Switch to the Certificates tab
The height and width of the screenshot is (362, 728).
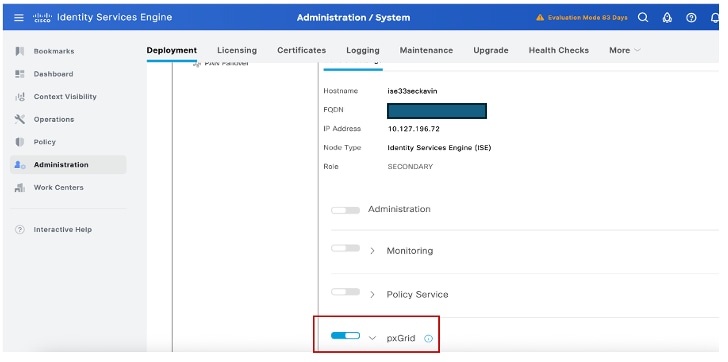point(301,50)
